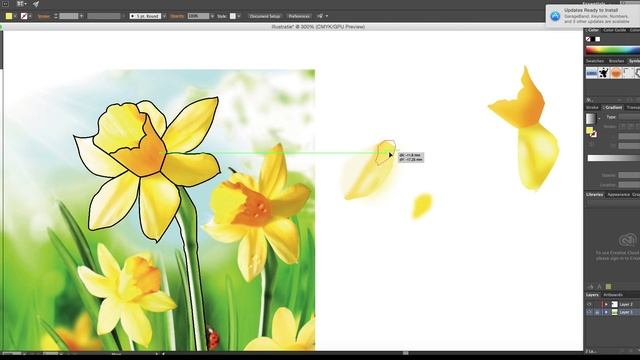Screen dimensions: 640x360
Task: Select the black ink splat symbol
Action: 604,73
